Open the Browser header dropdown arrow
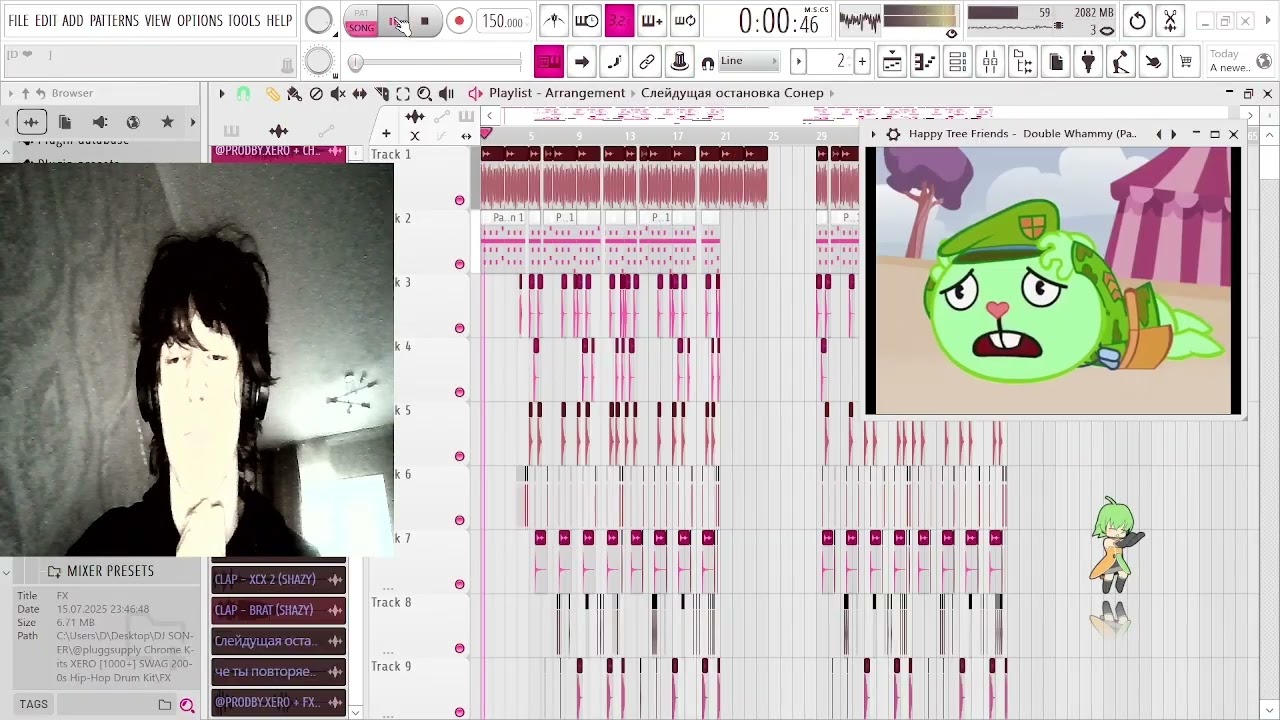Screen dimensions: 1280x720 coord(10,93)
